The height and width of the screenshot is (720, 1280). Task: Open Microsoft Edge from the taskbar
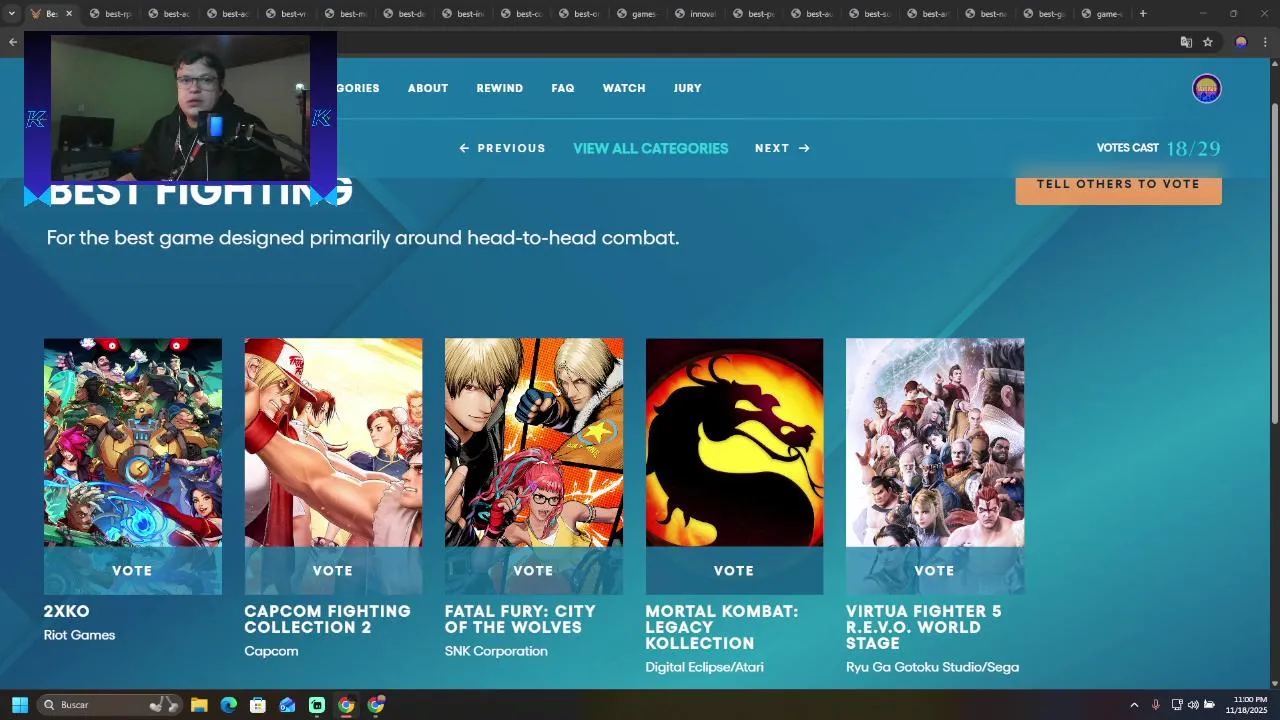pyautogui.click(x=229, y=705)
